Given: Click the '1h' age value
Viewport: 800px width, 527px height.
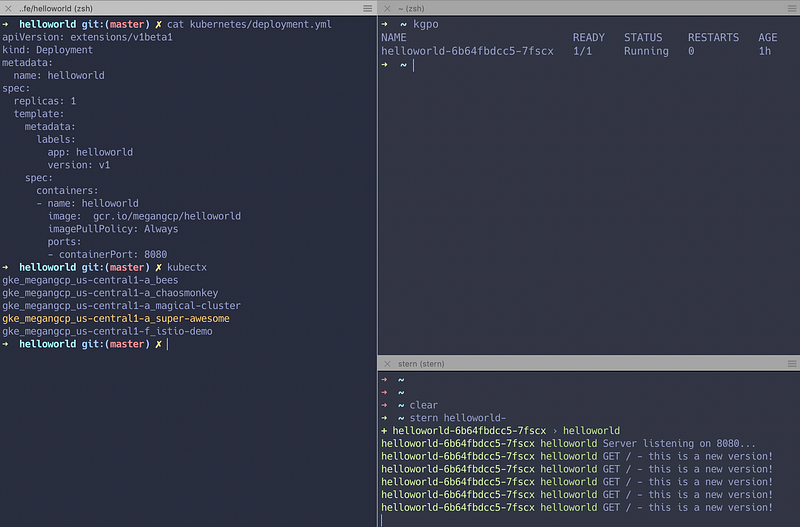Looking at the screenshot, I should (x=764, y=51).
